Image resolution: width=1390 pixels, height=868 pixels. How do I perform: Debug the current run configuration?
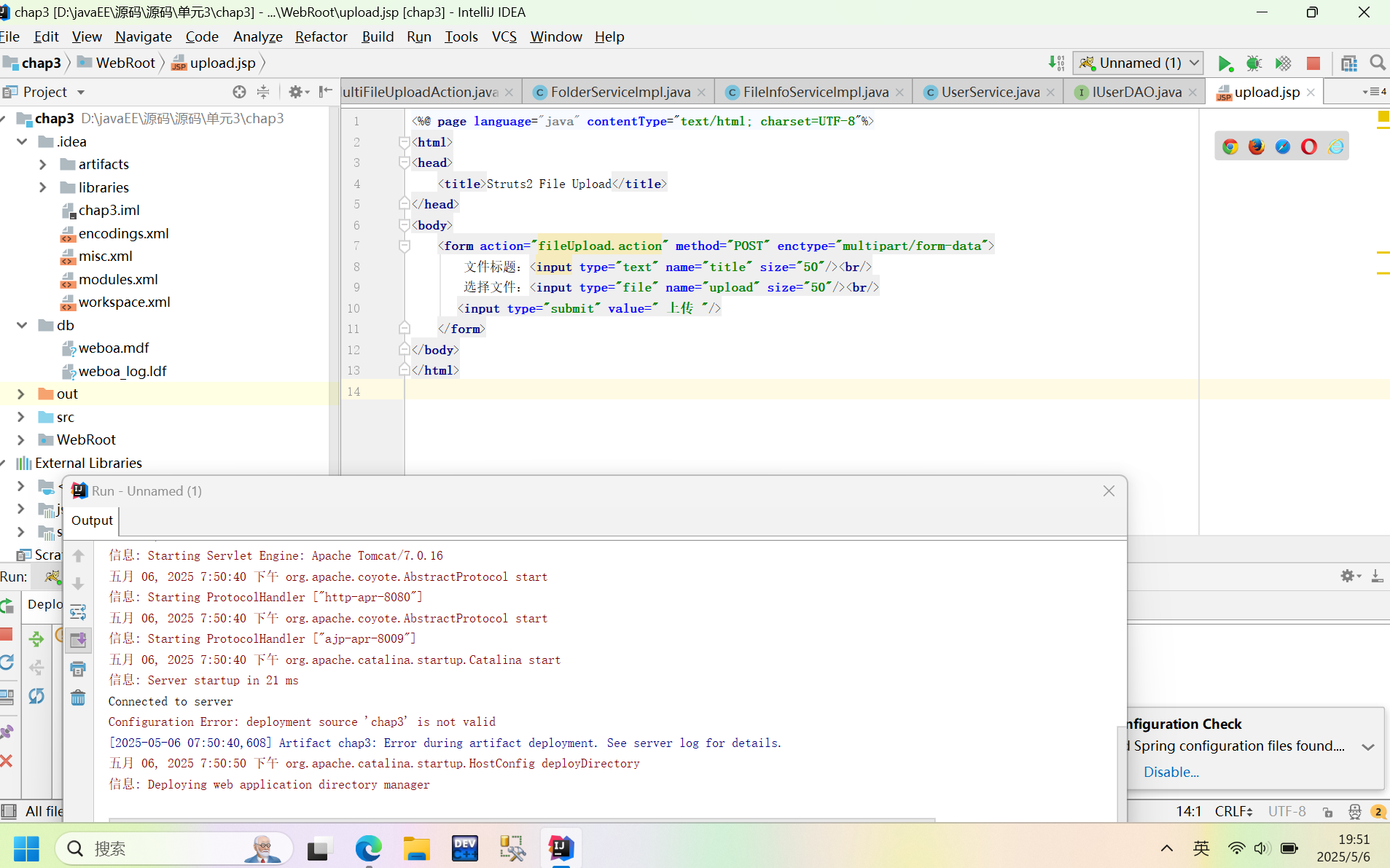1255,63
